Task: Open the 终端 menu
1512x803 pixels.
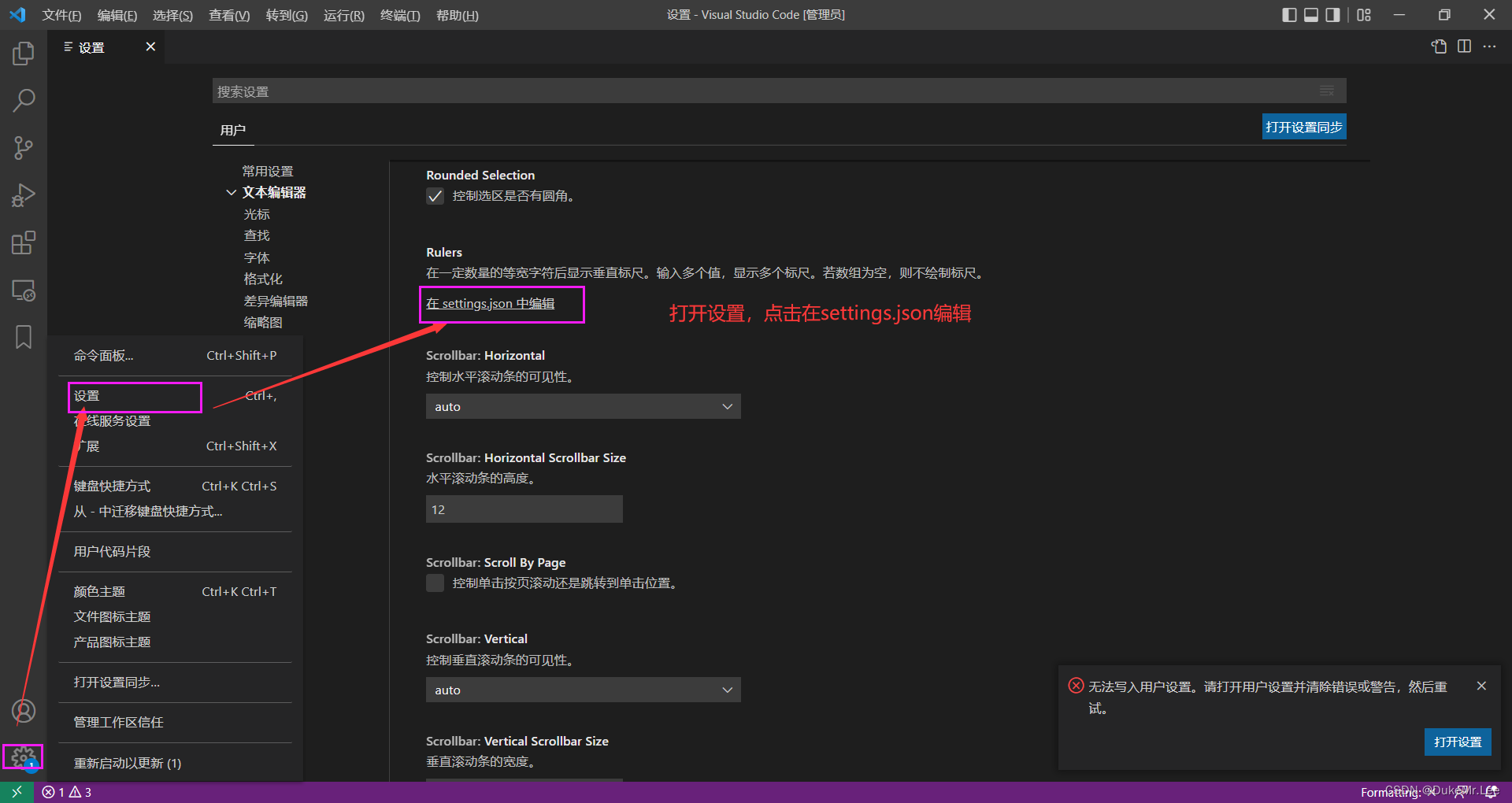Action: click(400, 15)
